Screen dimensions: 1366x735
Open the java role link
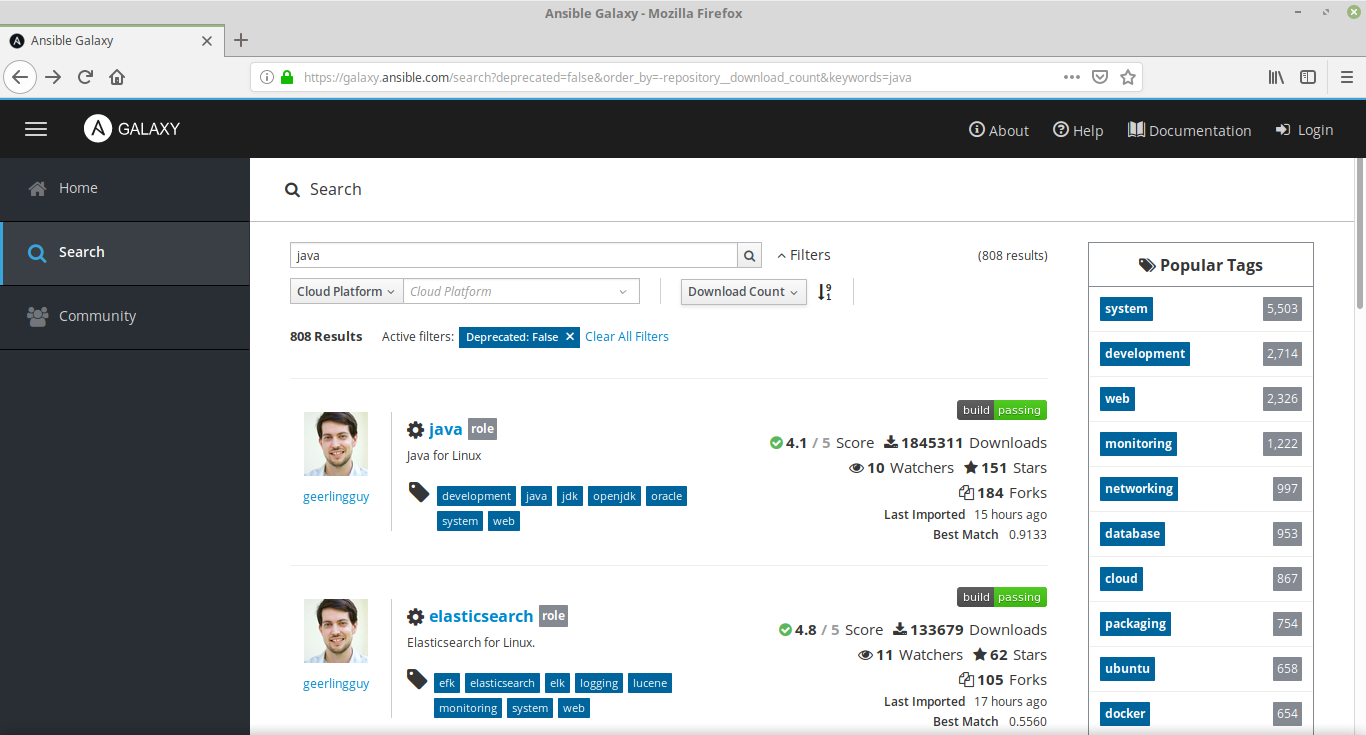coord(446,429)
